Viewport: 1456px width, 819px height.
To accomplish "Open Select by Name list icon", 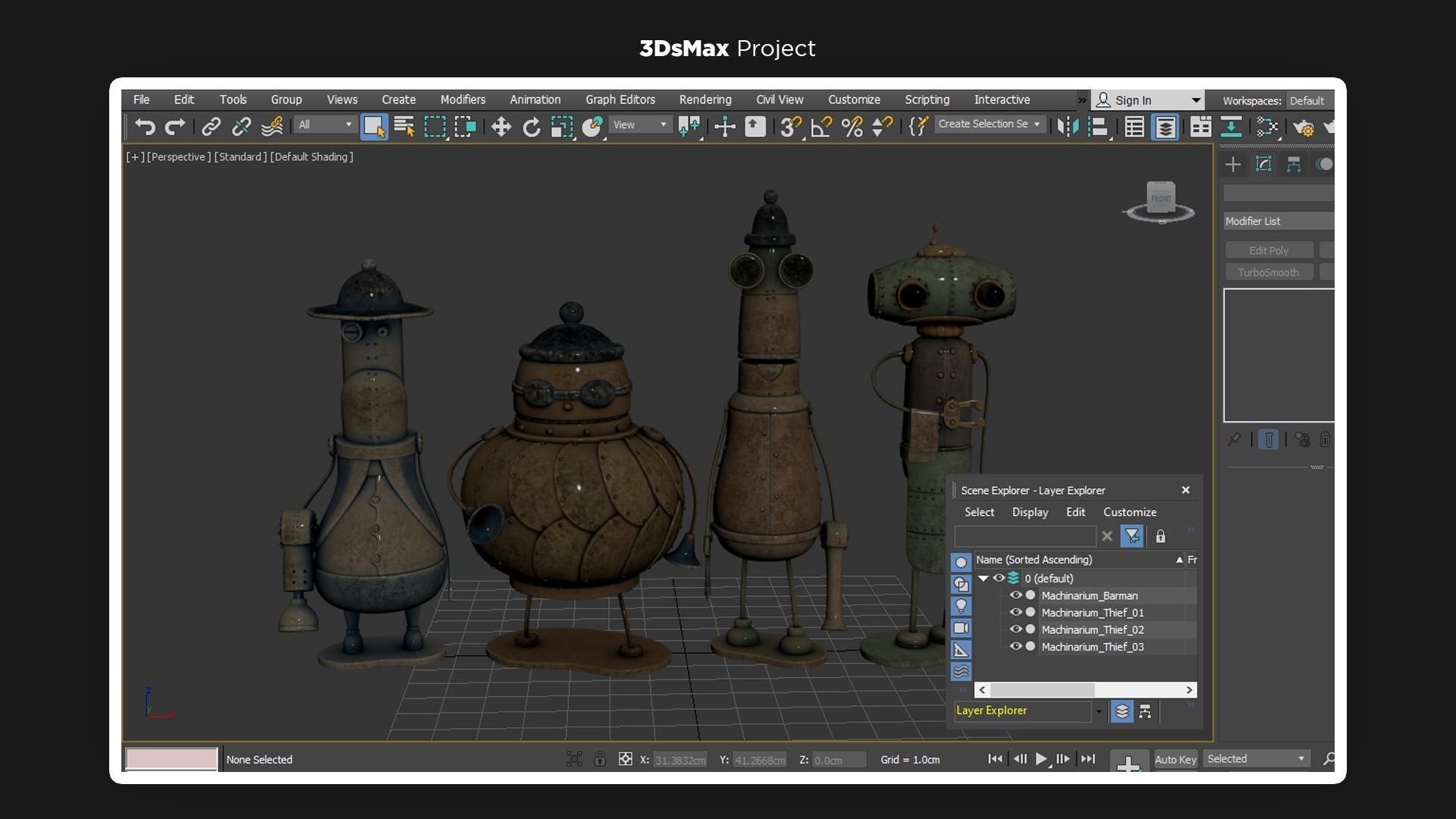I will tap(404, 127).
